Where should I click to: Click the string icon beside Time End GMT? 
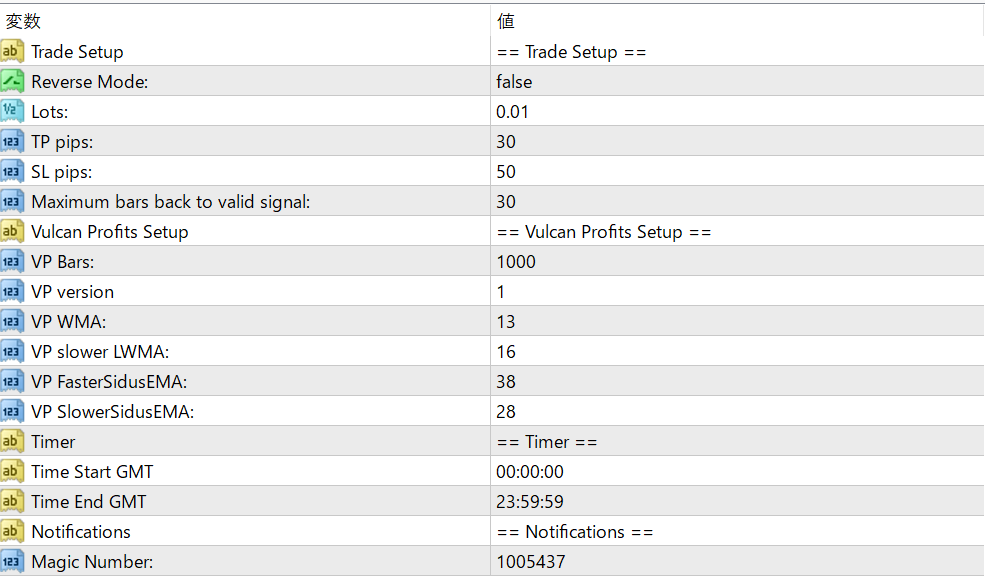point(12,501)
